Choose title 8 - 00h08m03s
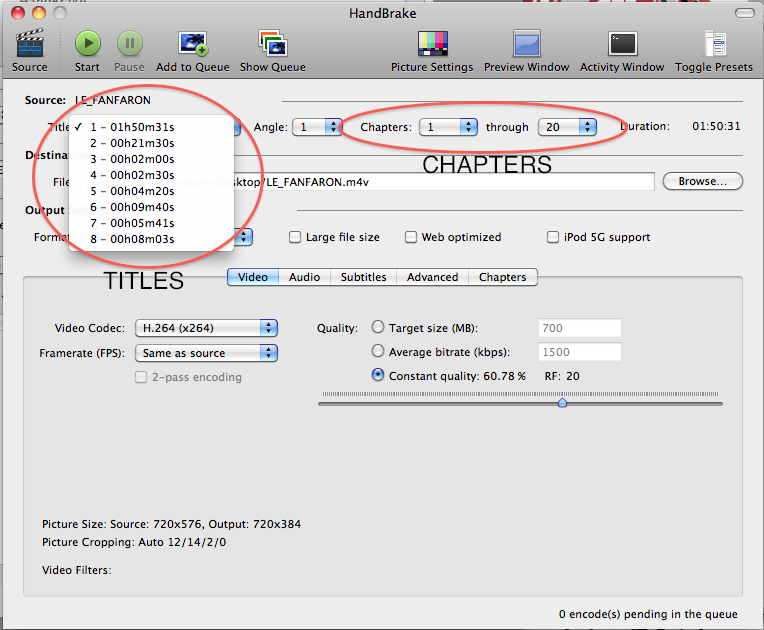The width and height of the screenshot is (764, 630). point(152,239)
